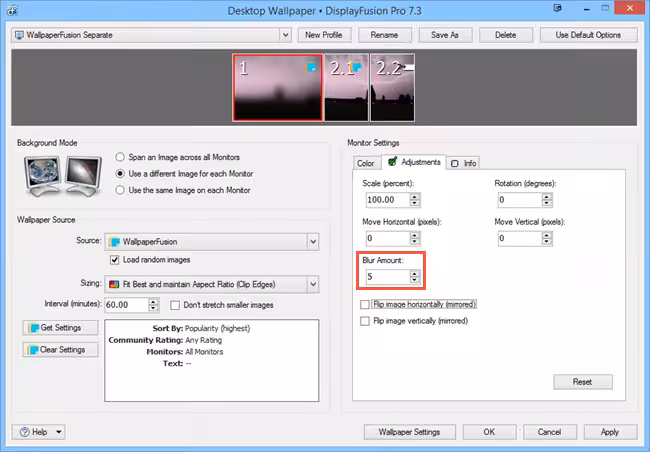The height and width of the screenshot is (452, 650).
Task: Select monitor 2.1 wallpaper preview
Action: (346, 87)
